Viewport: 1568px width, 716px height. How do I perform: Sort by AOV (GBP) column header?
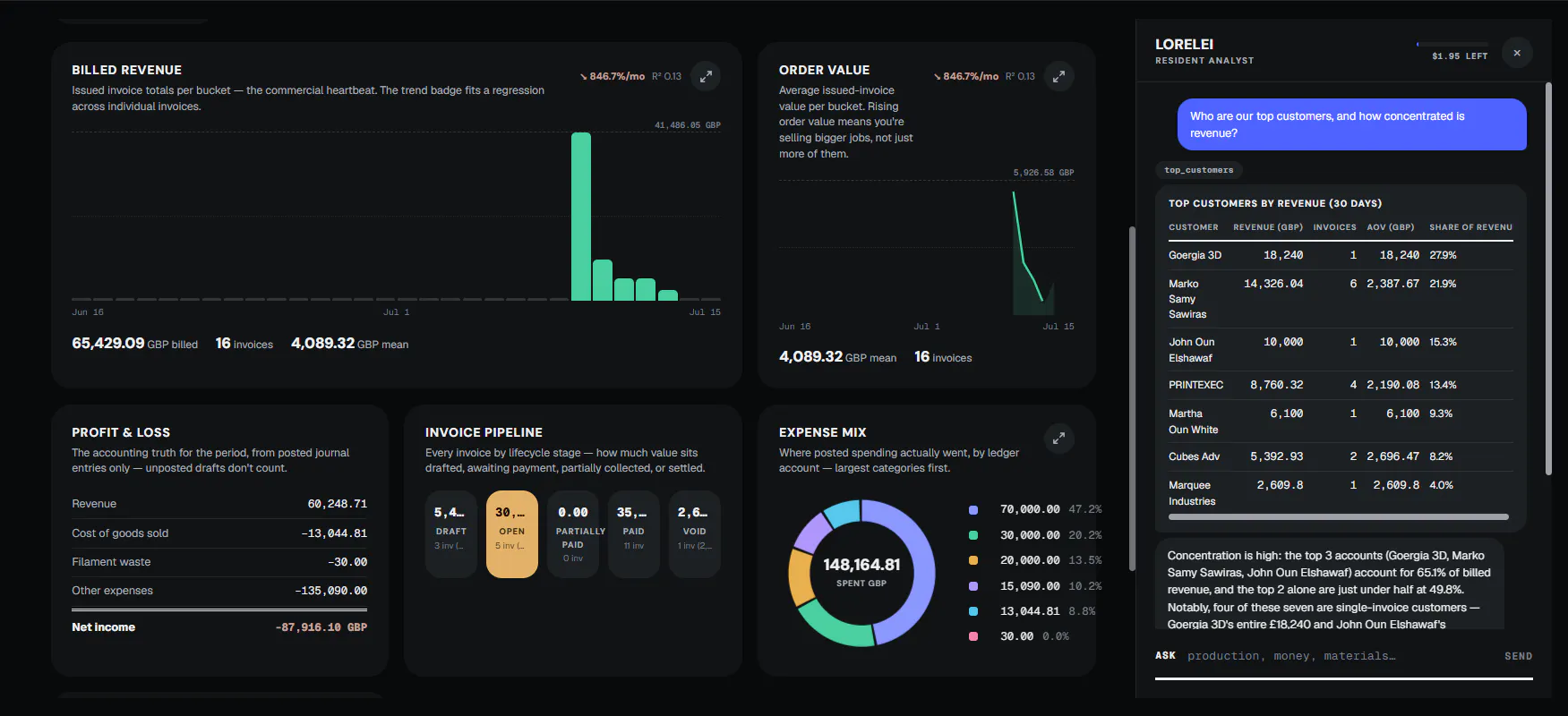(x=1390, y=227)
